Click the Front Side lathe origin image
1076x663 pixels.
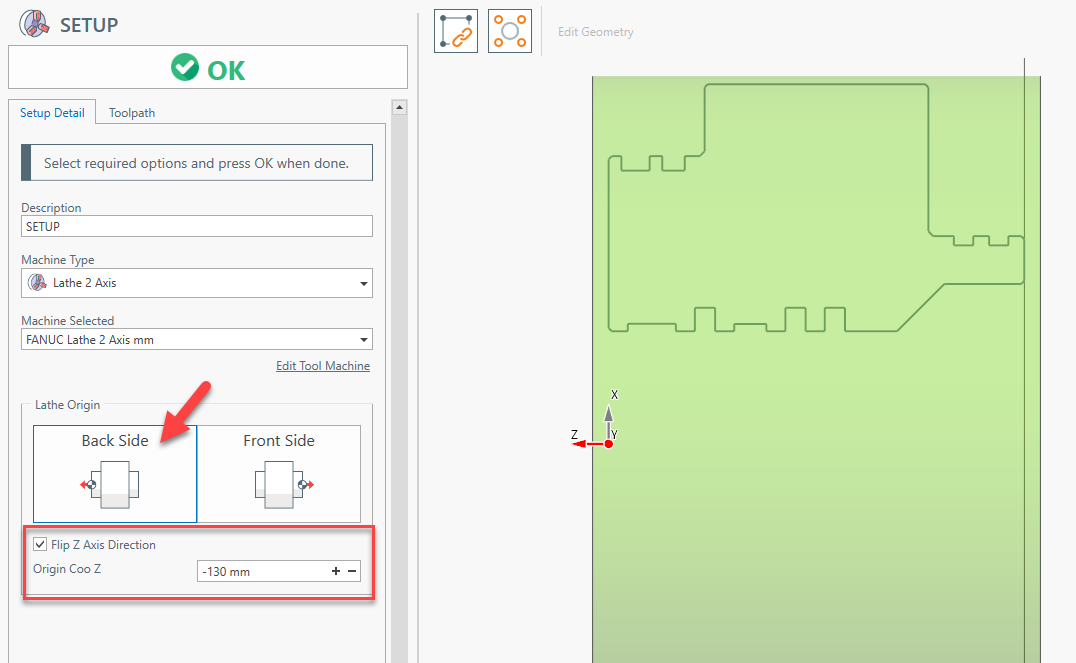tap(279, 484)
